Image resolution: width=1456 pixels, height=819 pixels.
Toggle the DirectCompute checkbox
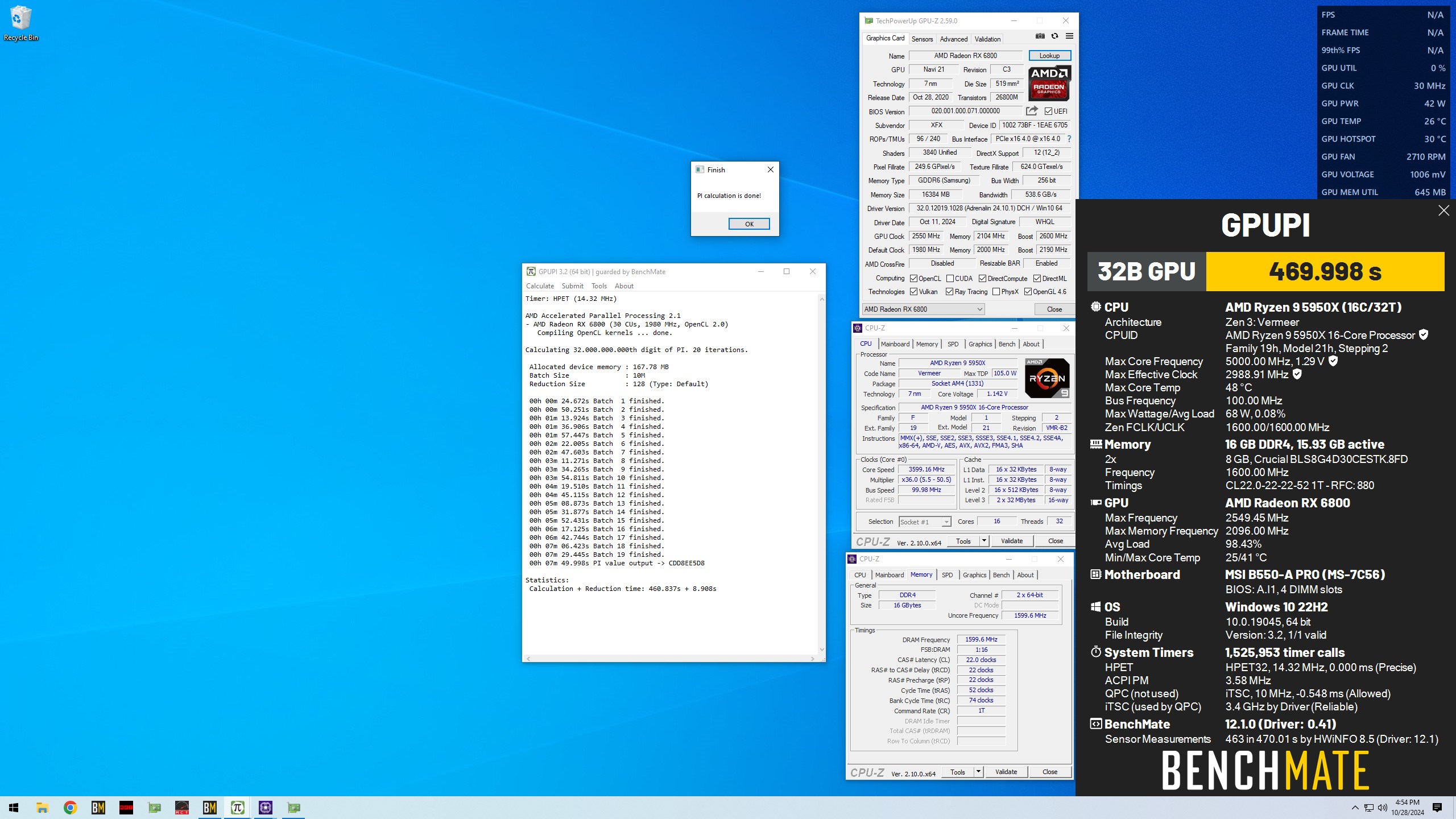[x=982, y=278]
